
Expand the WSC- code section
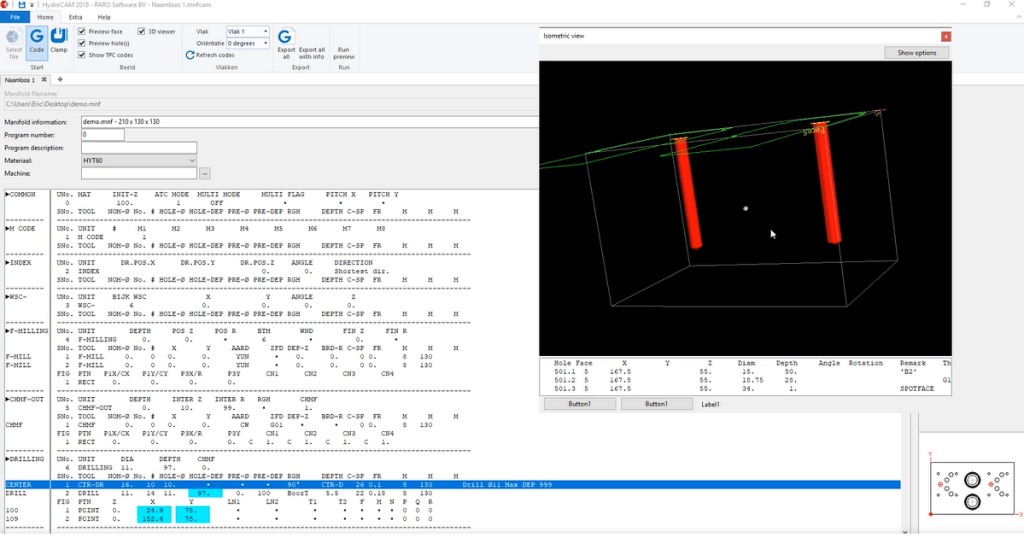coord(8,296)
